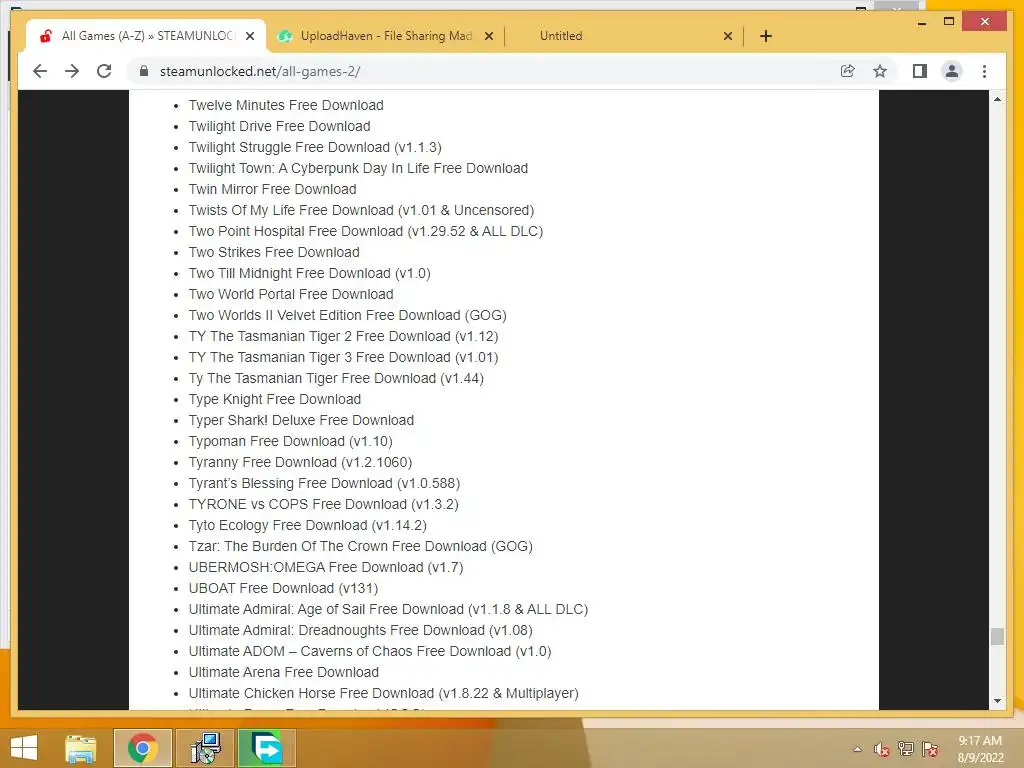The image size is (1024, 768).
Task: Open Twin Mirror Free Download link
Action: click(272, 189)
